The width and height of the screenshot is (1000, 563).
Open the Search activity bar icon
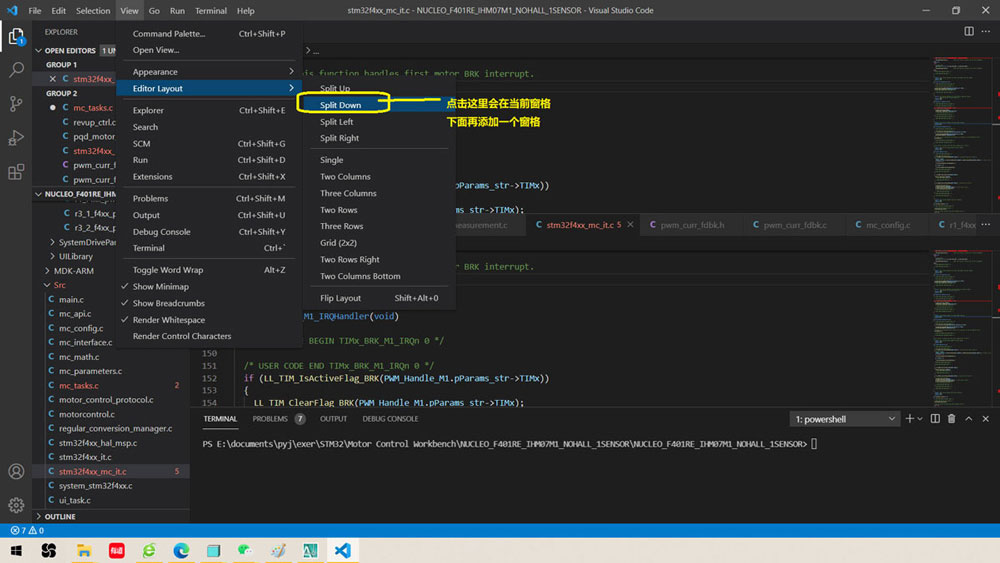(x=16, y=69)
